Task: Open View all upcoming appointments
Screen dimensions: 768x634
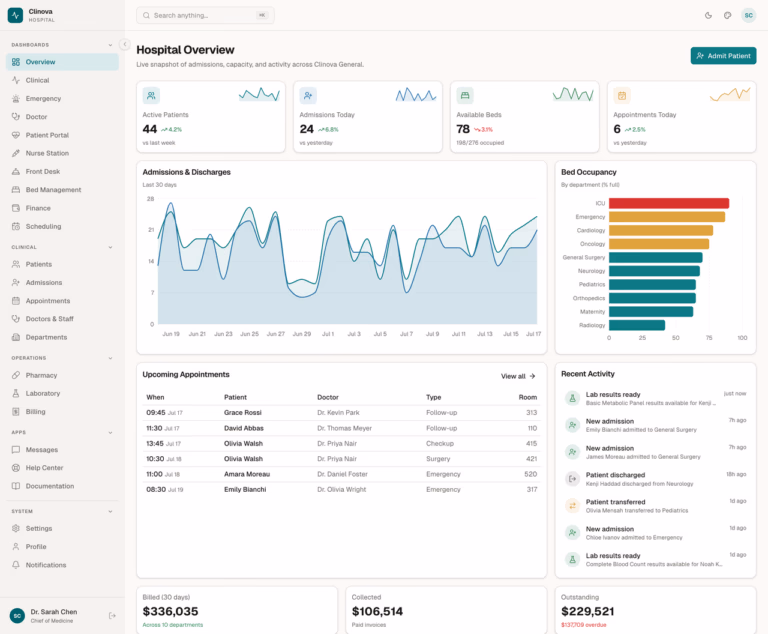Action: point(518,376)
